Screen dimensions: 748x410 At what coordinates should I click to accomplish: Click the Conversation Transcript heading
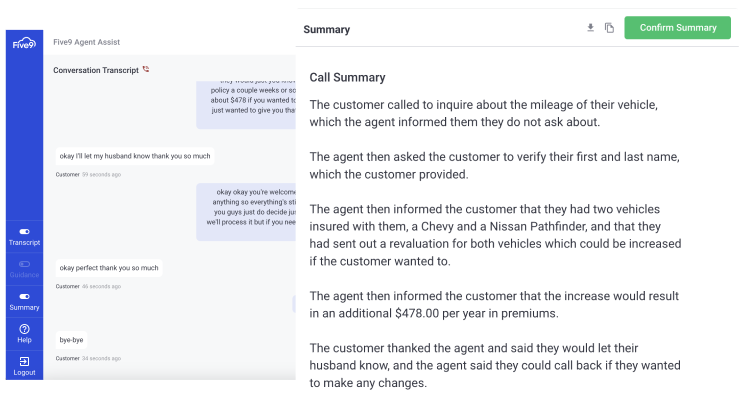(x=96, y=70)
